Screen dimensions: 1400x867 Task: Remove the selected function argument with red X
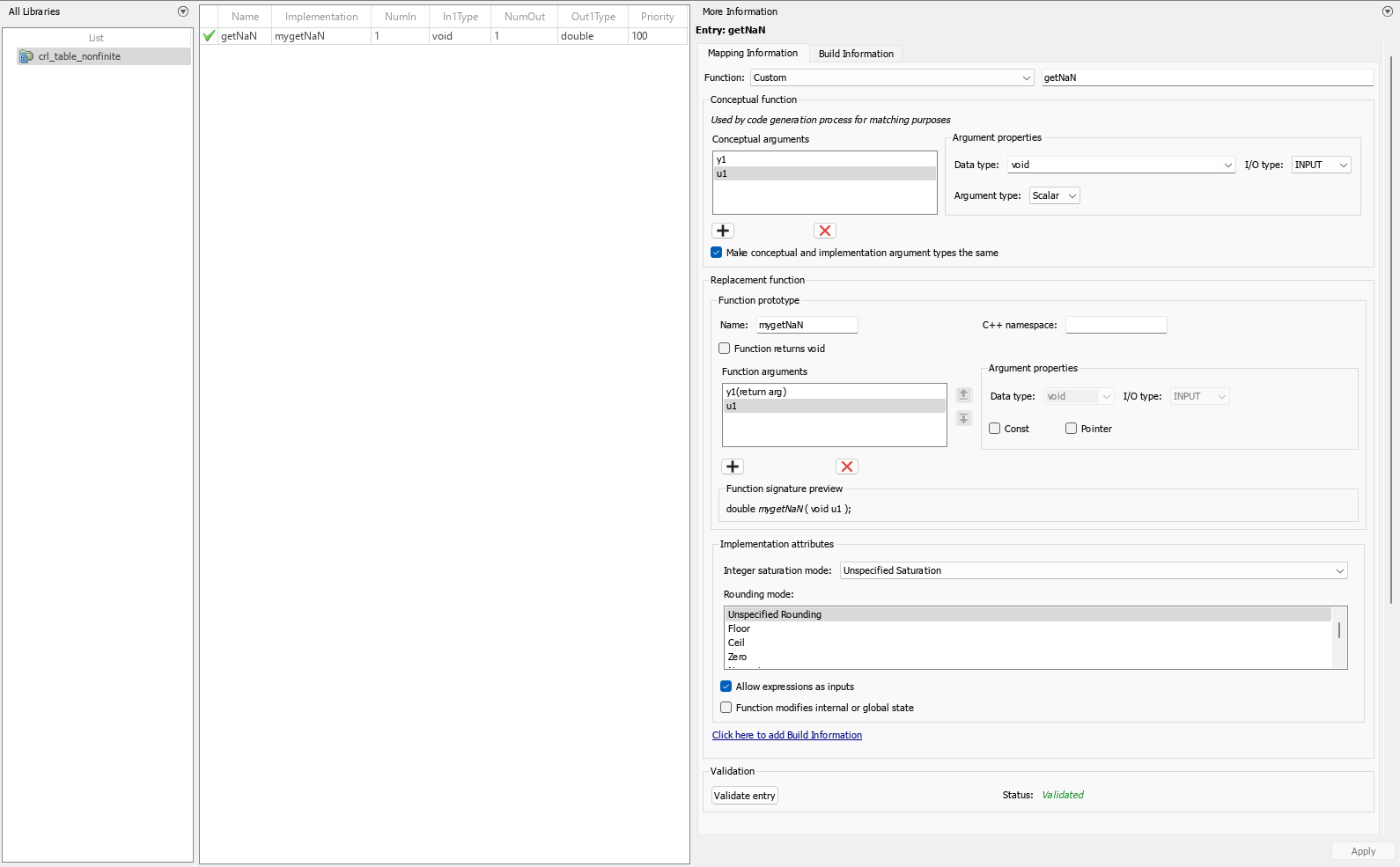coord(847,467)
